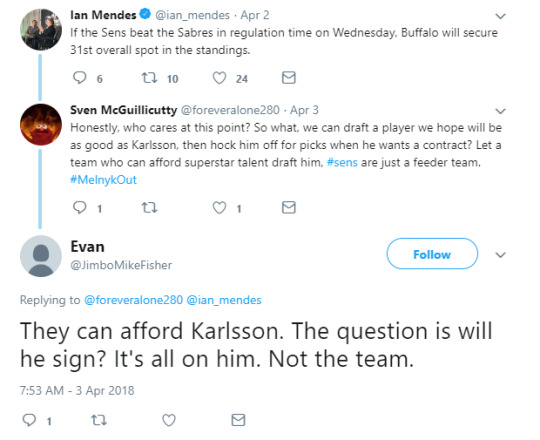Open options chevron on Ian Mendes's tweet
The width and height of the screenshot is (540, 440).
(500, 16)
